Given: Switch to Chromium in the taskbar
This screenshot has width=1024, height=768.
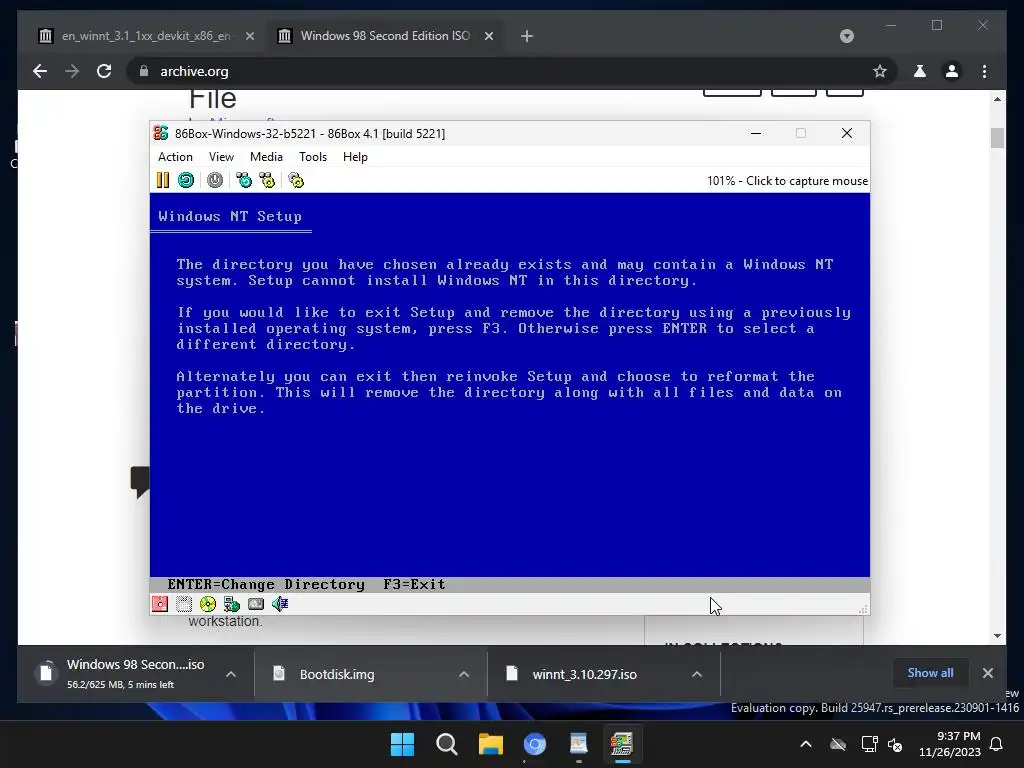Looking at the screenshot, I should pos(535,744).
